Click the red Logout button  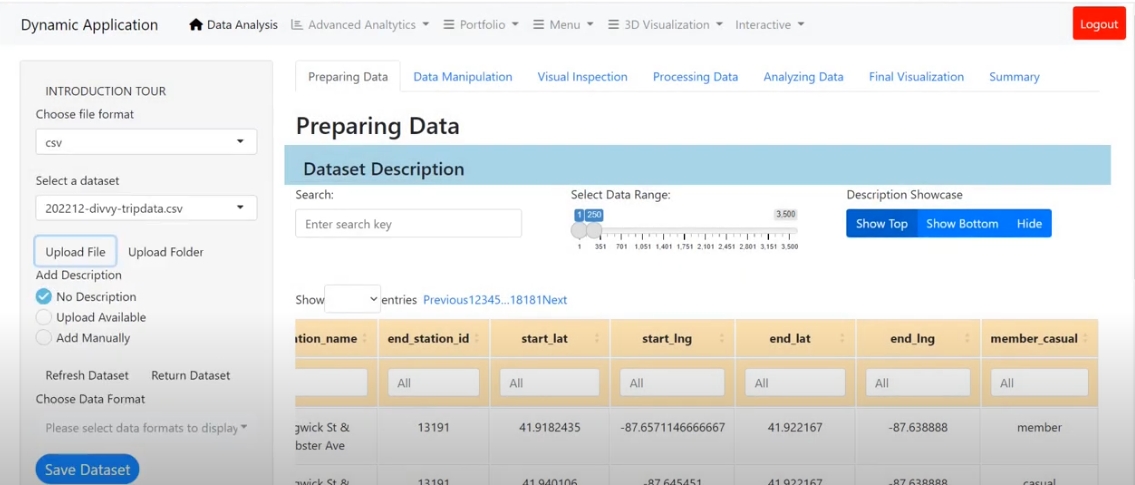click(1099, 24)
